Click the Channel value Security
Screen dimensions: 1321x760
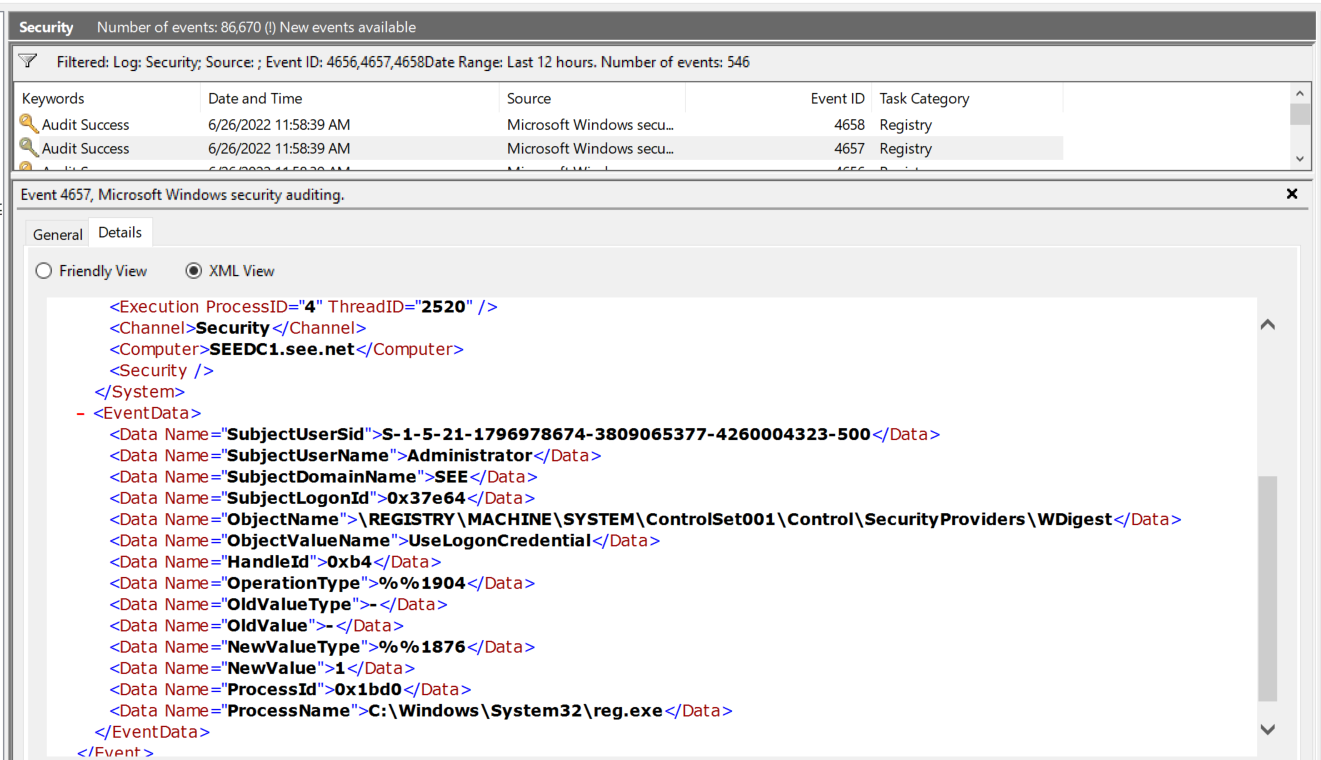click(233, 328)
